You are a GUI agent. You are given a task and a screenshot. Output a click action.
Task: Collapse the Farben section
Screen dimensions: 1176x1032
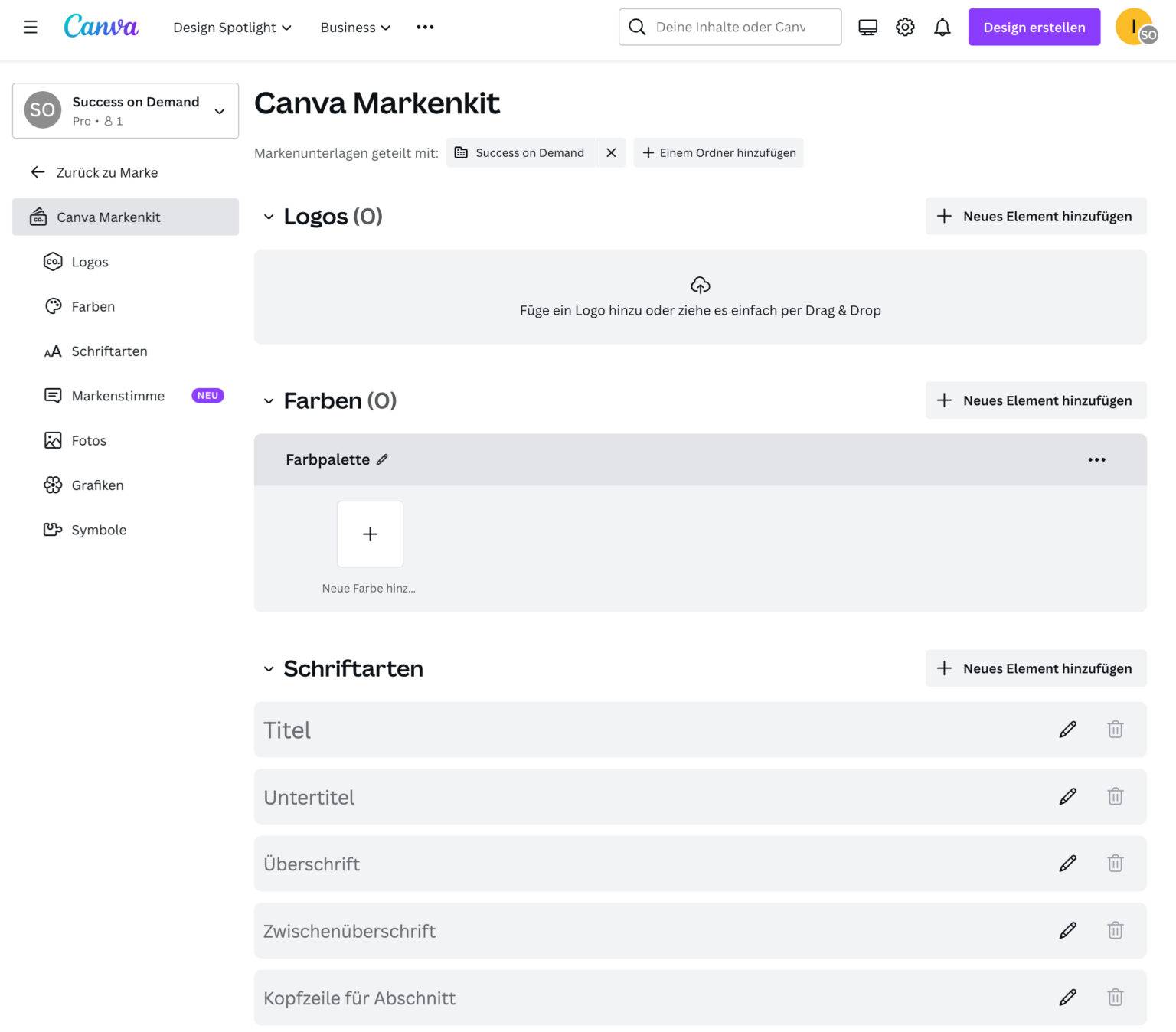(x=268, y=400)
